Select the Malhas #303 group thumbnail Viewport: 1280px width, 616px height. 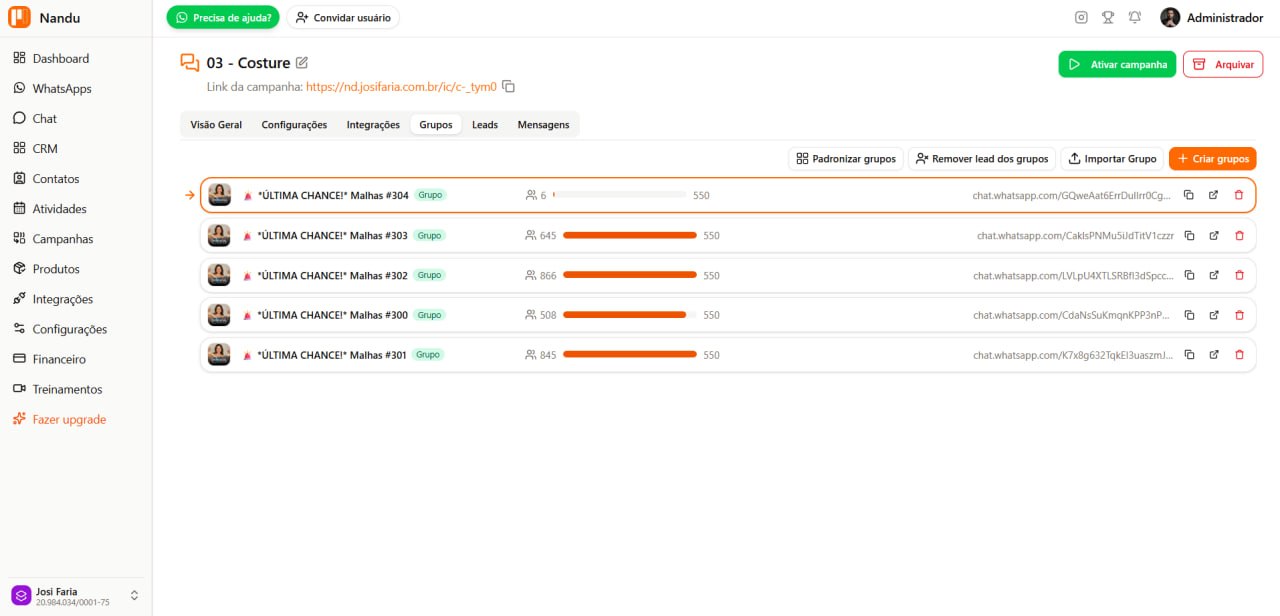coord(219,235)
